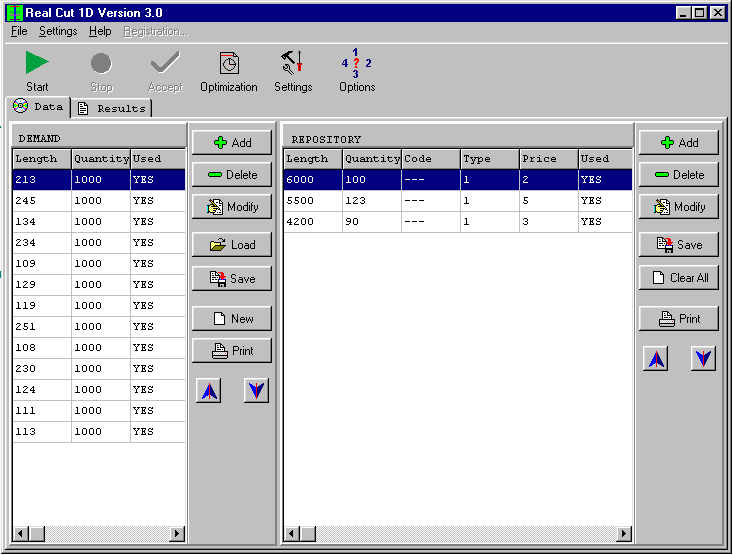
Task: Open the Help menu
Action: coord(100,31)
